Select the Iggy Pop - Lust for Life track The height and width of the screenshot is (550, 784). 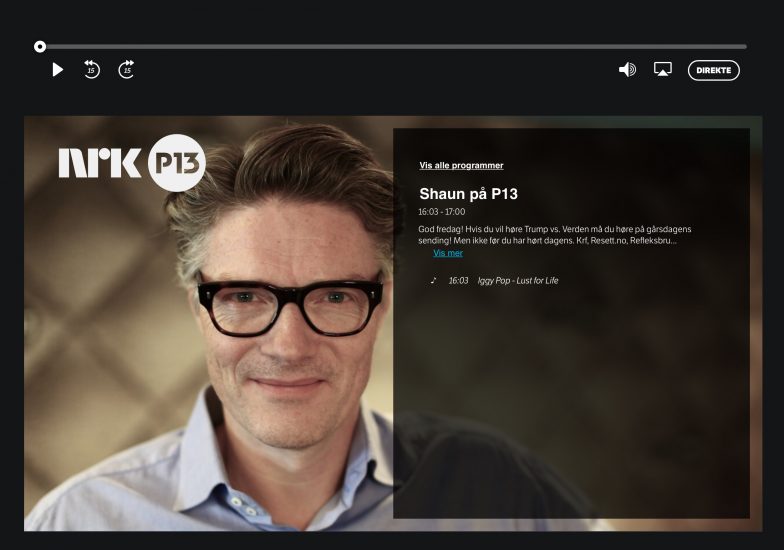pyautogui.click(x=518, y=281)
